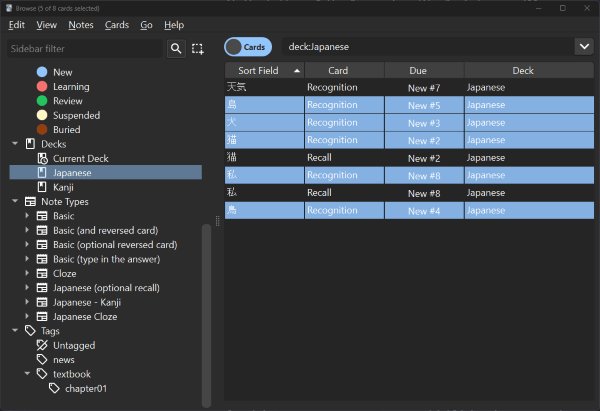Expand Basic (and reversed card) note type
Viewport: 600px width, 411px height.
coord(27,230)
